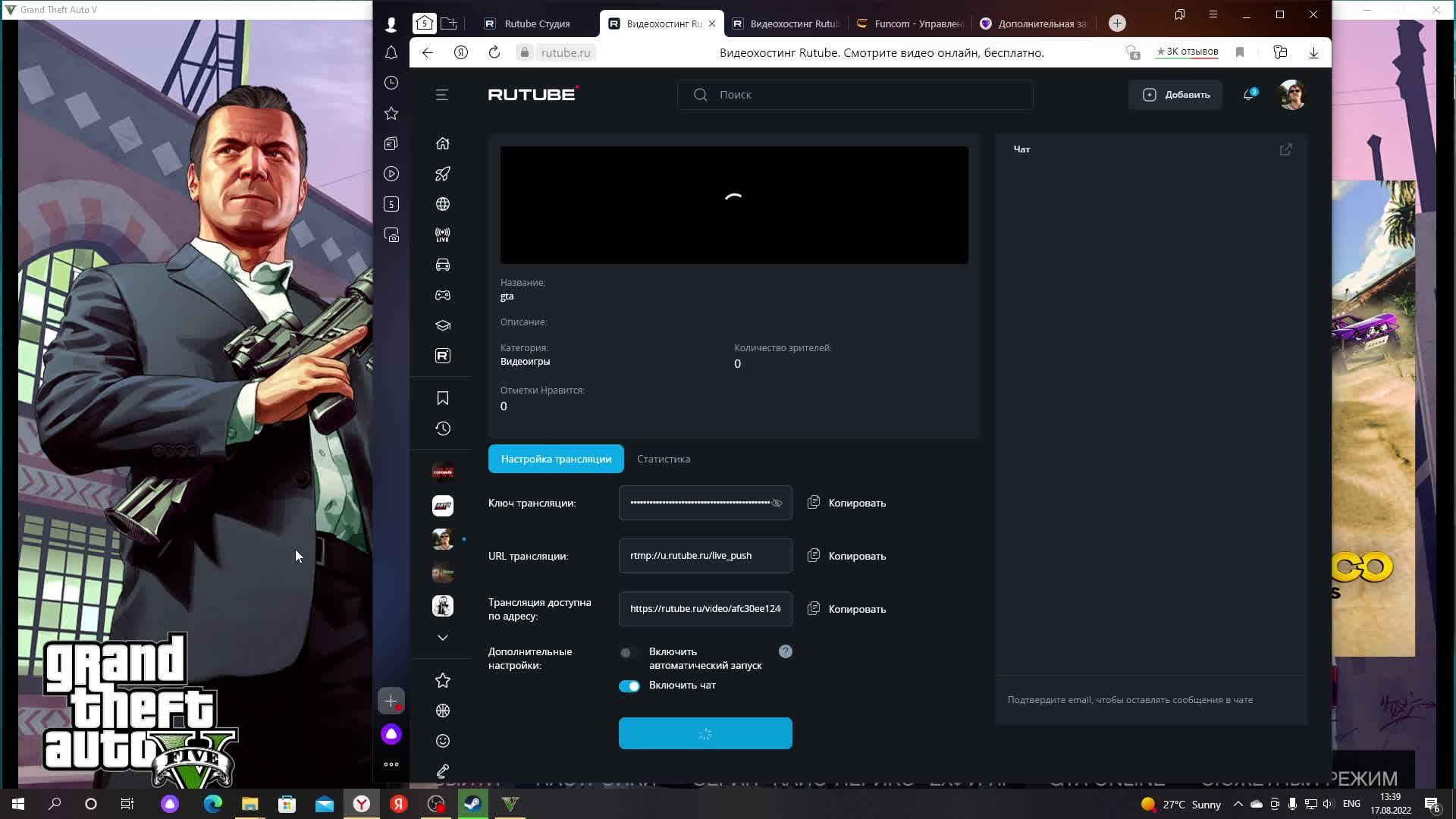Open the Rutube hamburger menu

(x=442, y=95)
